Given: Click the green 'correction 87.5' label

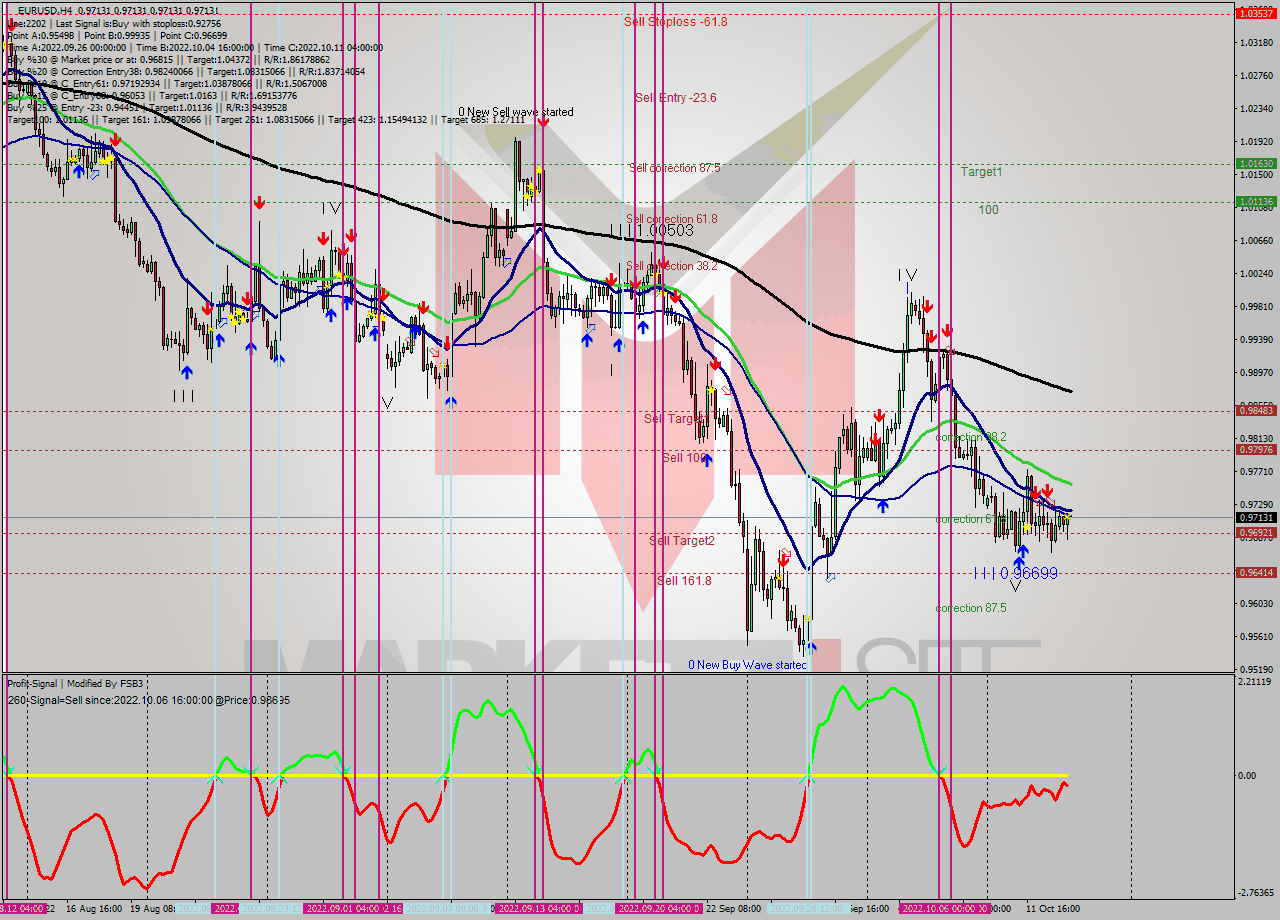Looking at the screenshot, I should pyautogui.click(x=971, y=608).
